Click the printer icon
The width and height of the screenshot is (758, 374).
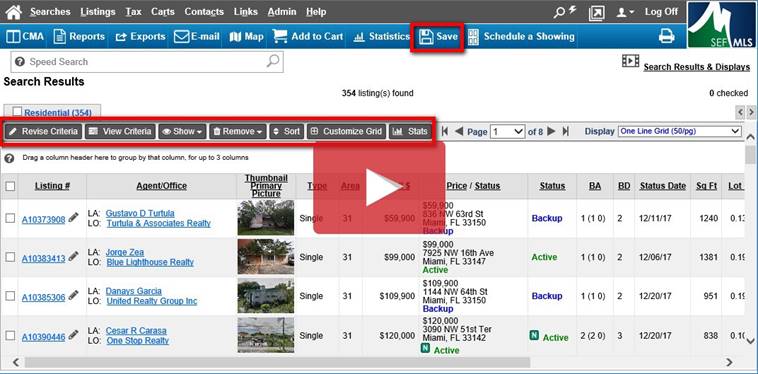(666, 36)
